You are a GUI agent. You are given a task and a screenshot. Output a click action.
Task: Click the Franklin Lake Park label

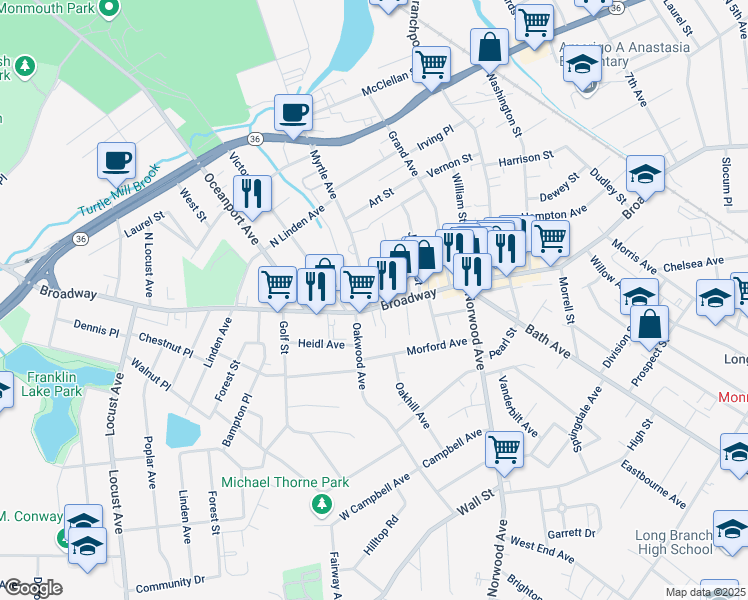pyautogui.click(x=52, y=384)
